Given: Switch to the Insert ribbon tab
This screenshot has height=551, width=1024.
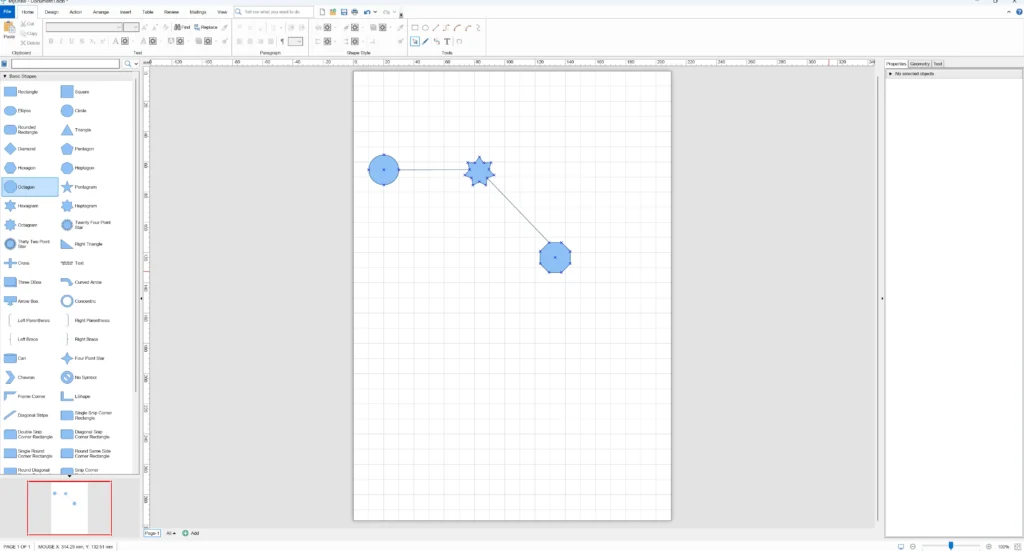Looking at the screenshot, I should coord(125,12).
